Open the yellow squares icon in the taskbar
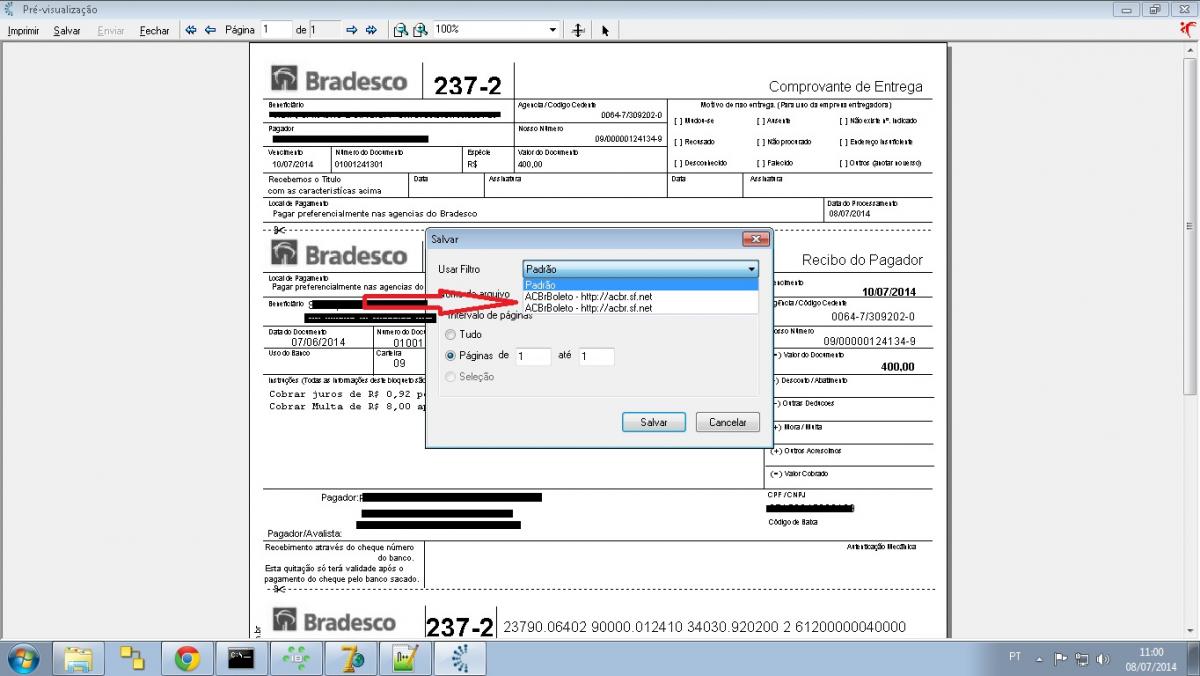 point(133,657)
